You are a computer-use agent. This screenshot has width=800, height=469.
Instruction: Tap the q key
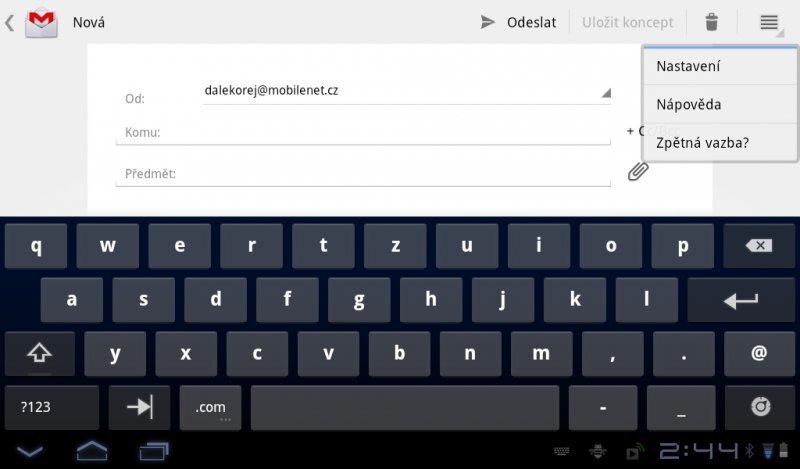pyautogui.click(x=36, y=246)
